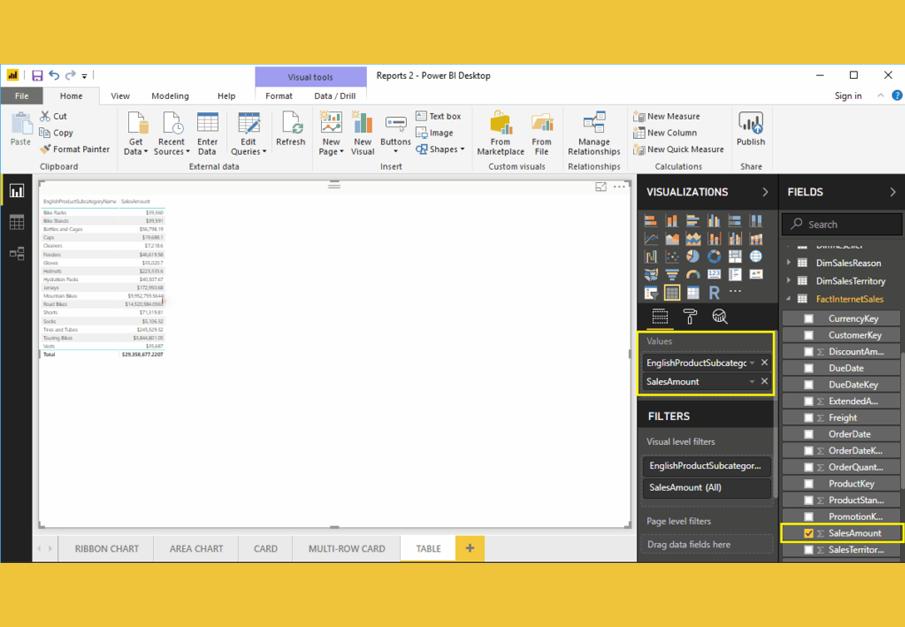Uncheck the SalesAmount field checkbox

pyautogui.click(x=809, y=533)
